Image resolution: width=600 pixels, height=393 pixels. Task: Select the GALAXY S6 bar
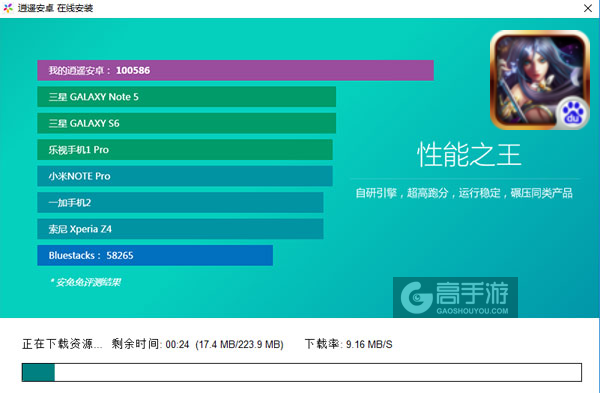point(186,123)
